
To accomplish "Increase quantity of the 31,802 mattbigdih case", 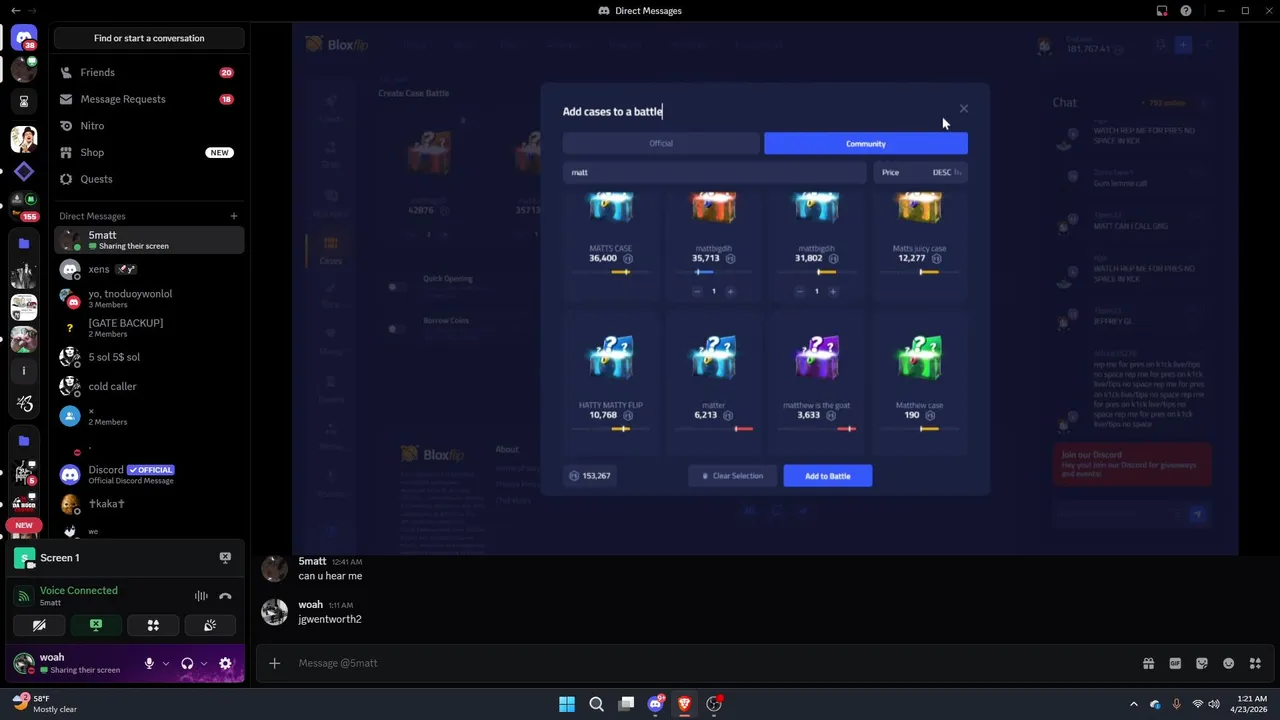I will (833, 291).
